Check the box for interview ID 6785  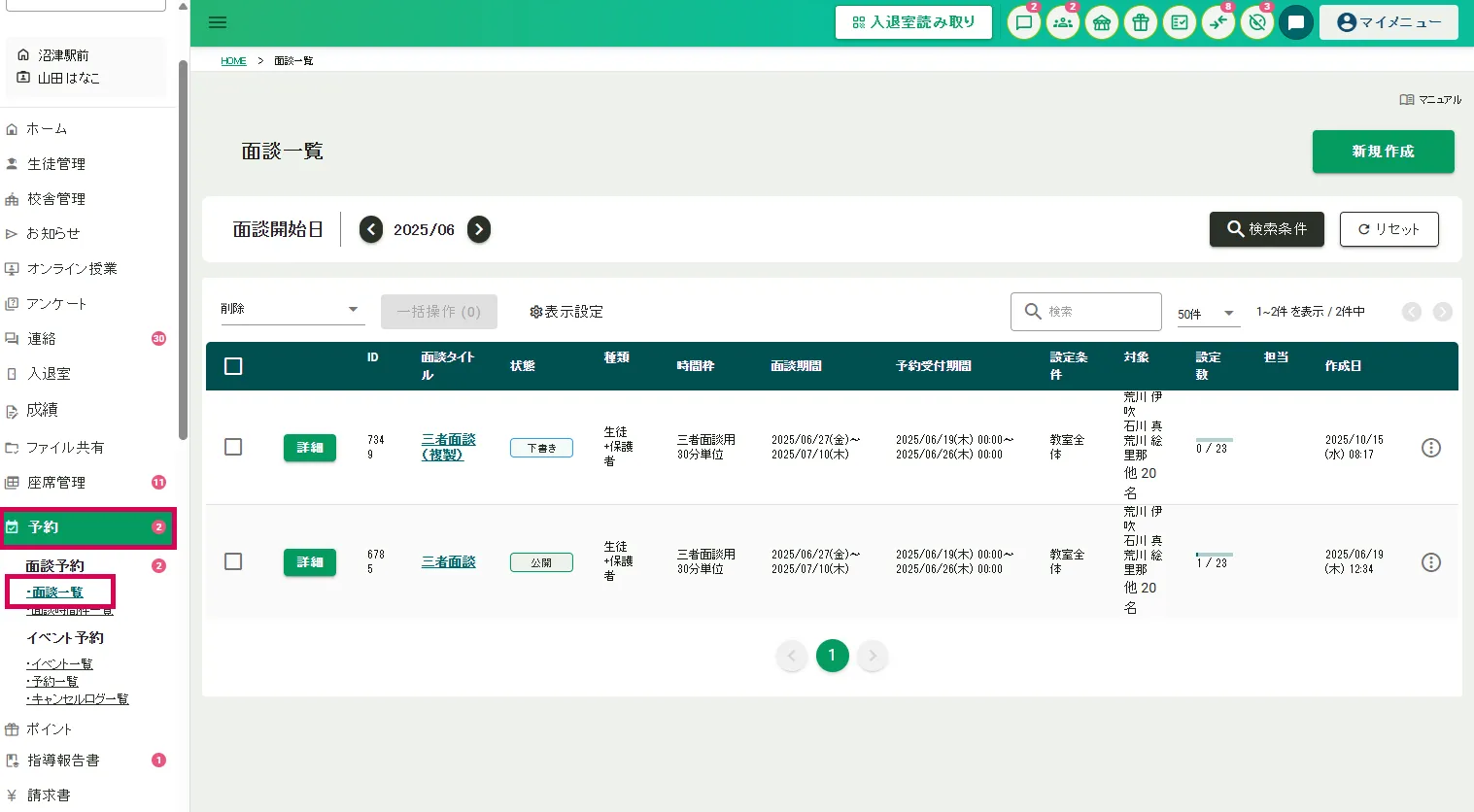233,561
